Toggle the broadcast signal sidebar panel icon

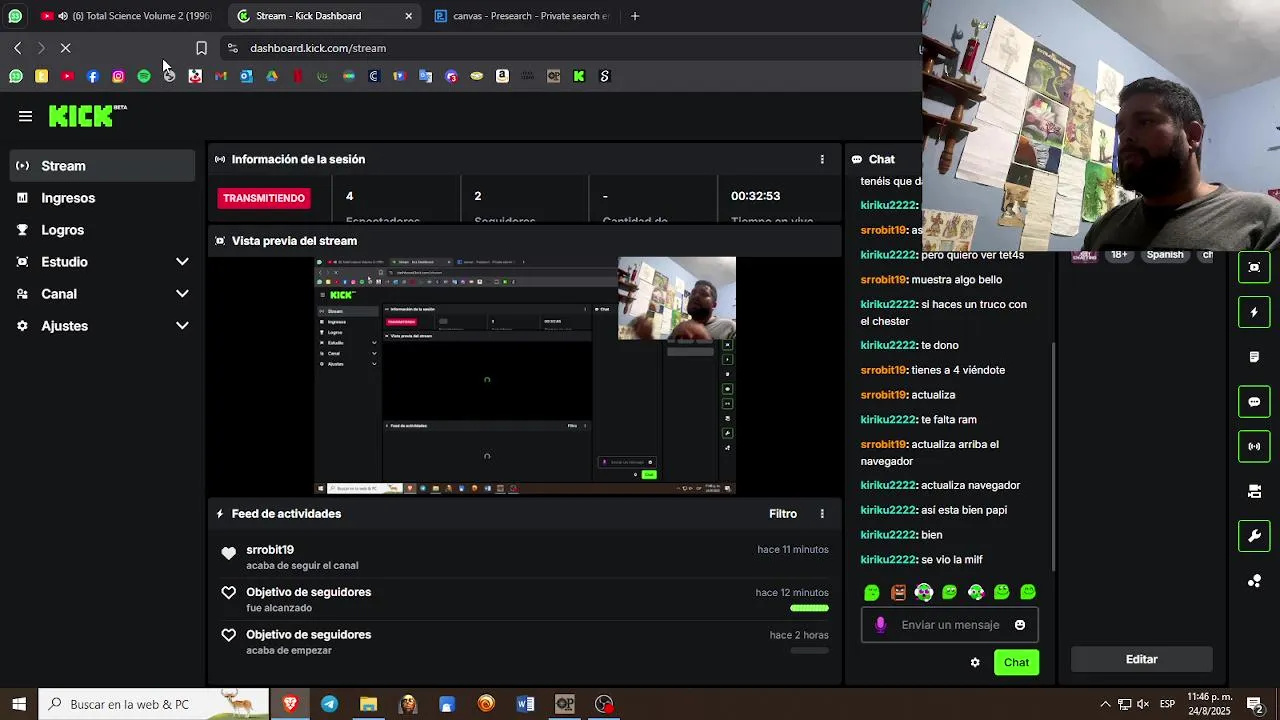[x=1254, y=446]
